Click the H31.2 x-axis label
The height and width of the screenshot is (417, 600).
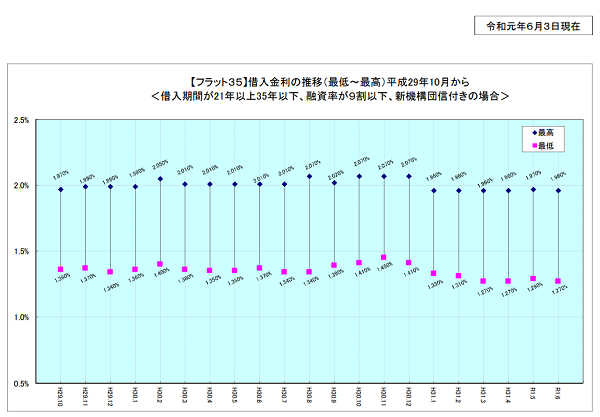458,395
